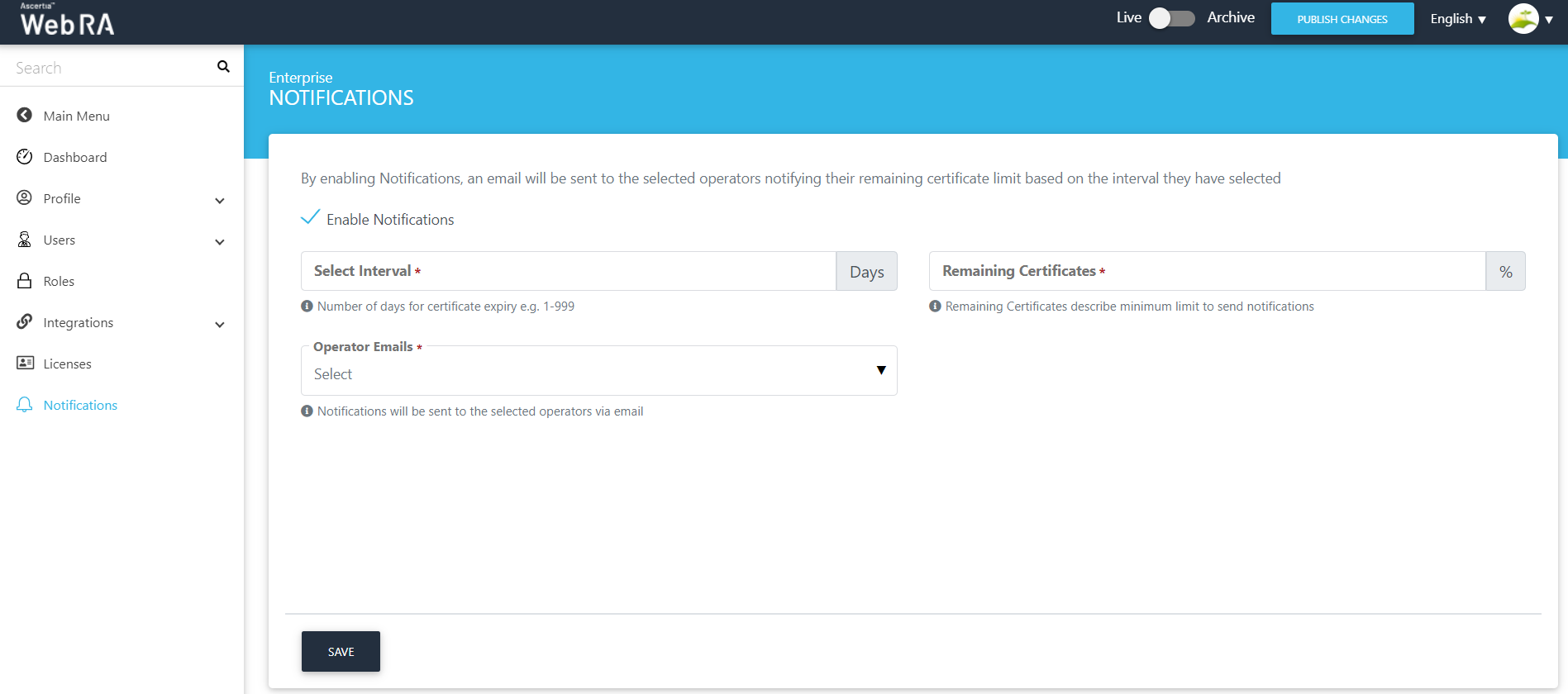Go to Main Menu
This screenshot has height=694, width=1568.
[x=77, y=116]
